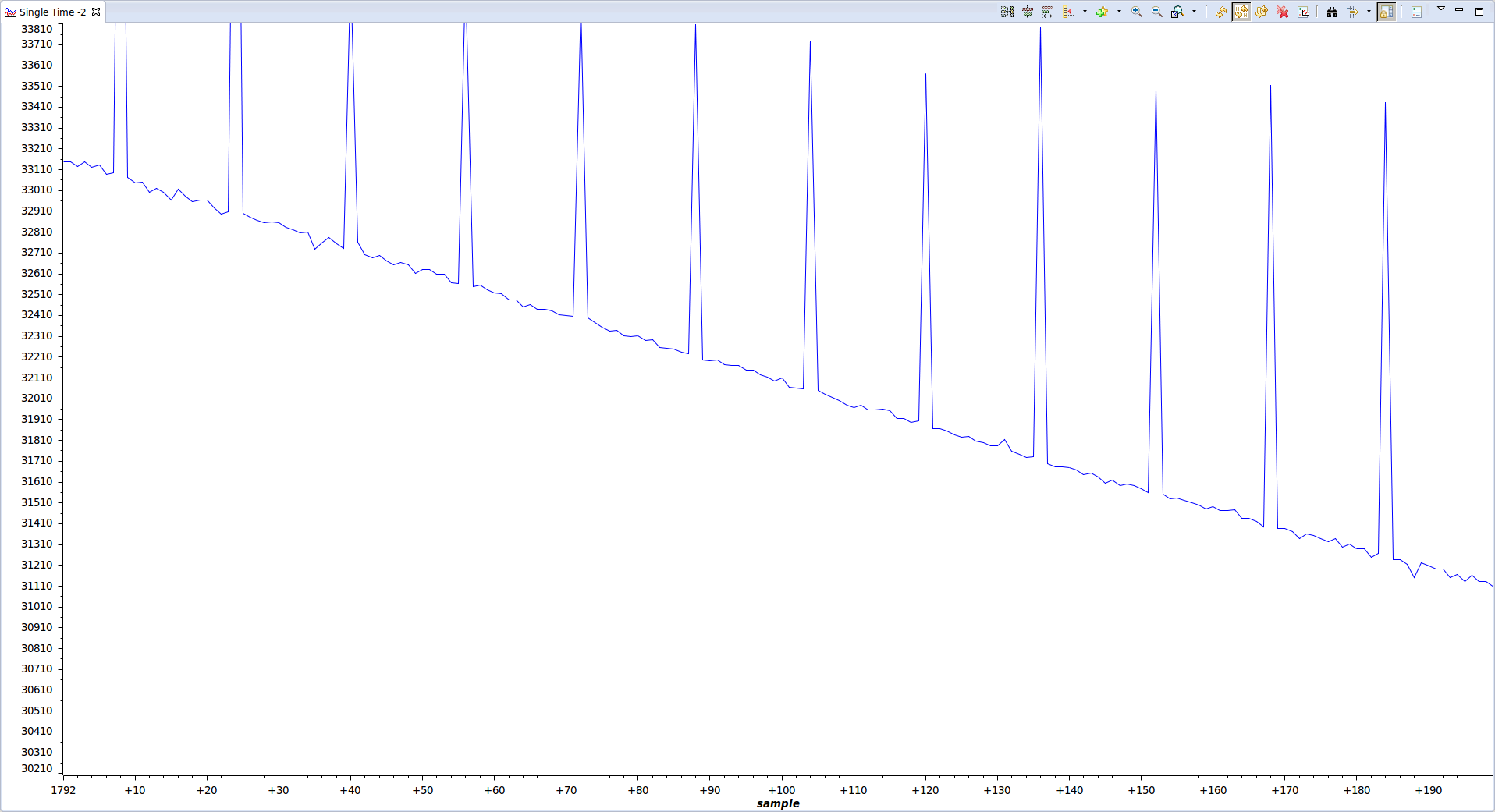Maximize the Single Time view

[1479, 11]
